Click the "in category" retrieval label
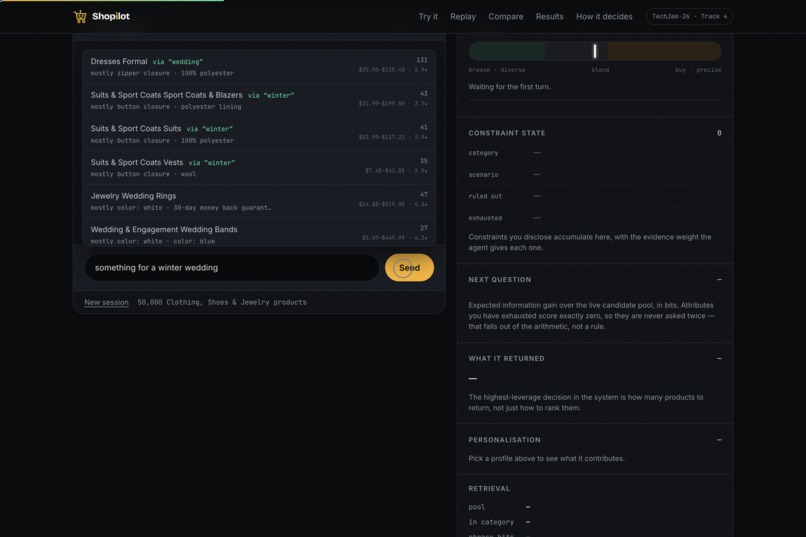The width and height of the screenshot is (806, 537). [491, 522]
